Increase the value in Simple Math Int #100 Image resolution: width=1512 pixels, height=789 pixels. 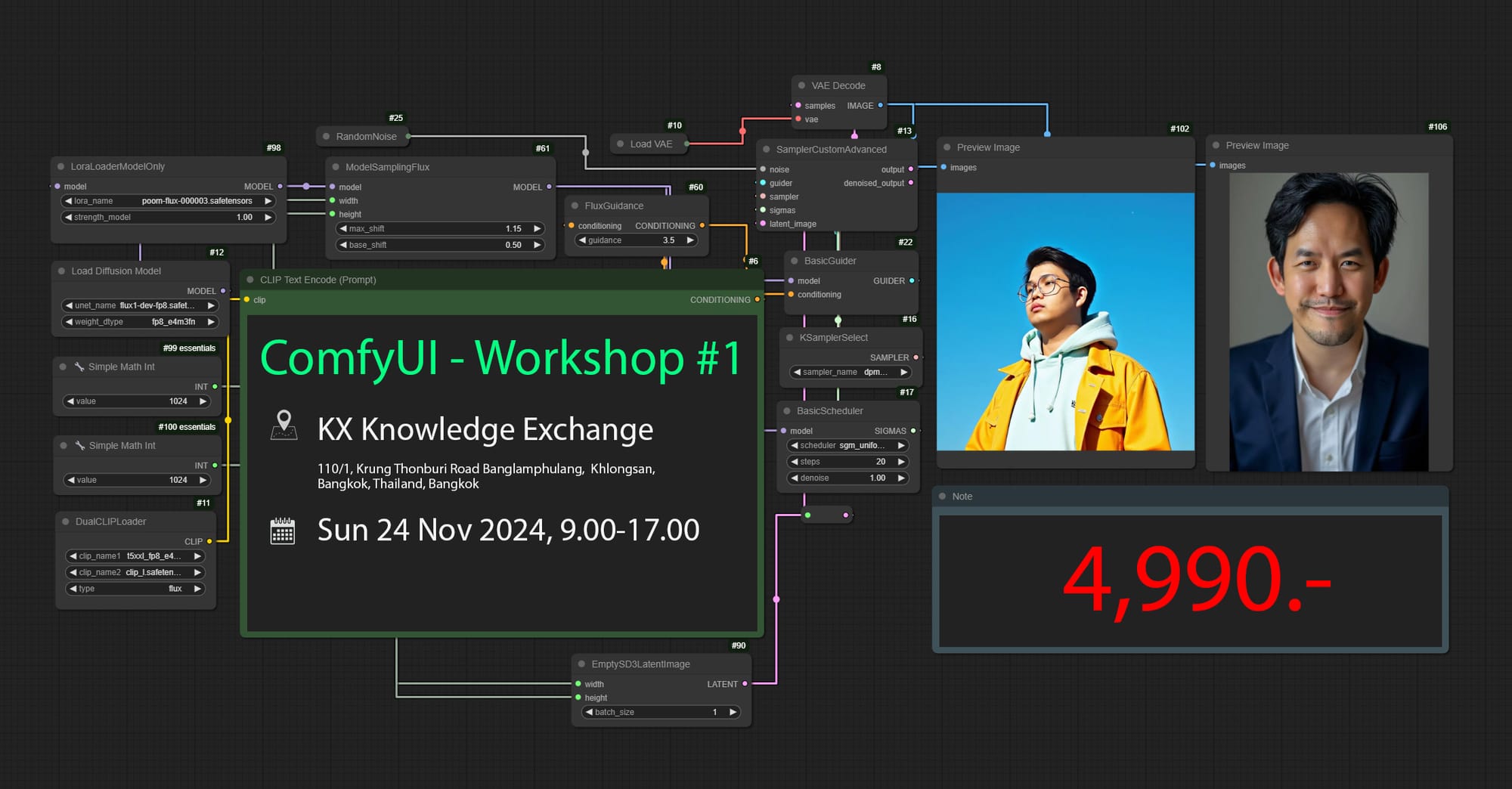203,480
